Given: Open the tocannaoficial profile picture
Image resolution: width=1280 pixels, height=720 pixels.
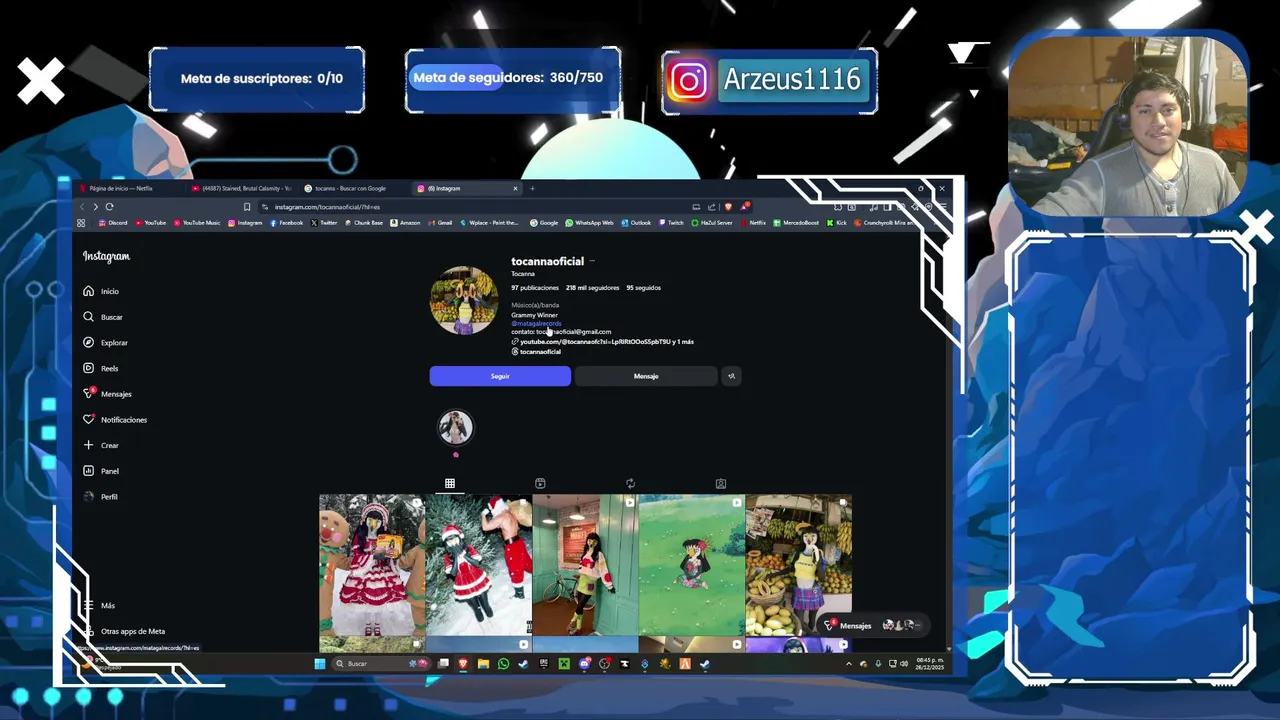Looking at the screenshot, I should pyautogui.click(x=464, y=300).
